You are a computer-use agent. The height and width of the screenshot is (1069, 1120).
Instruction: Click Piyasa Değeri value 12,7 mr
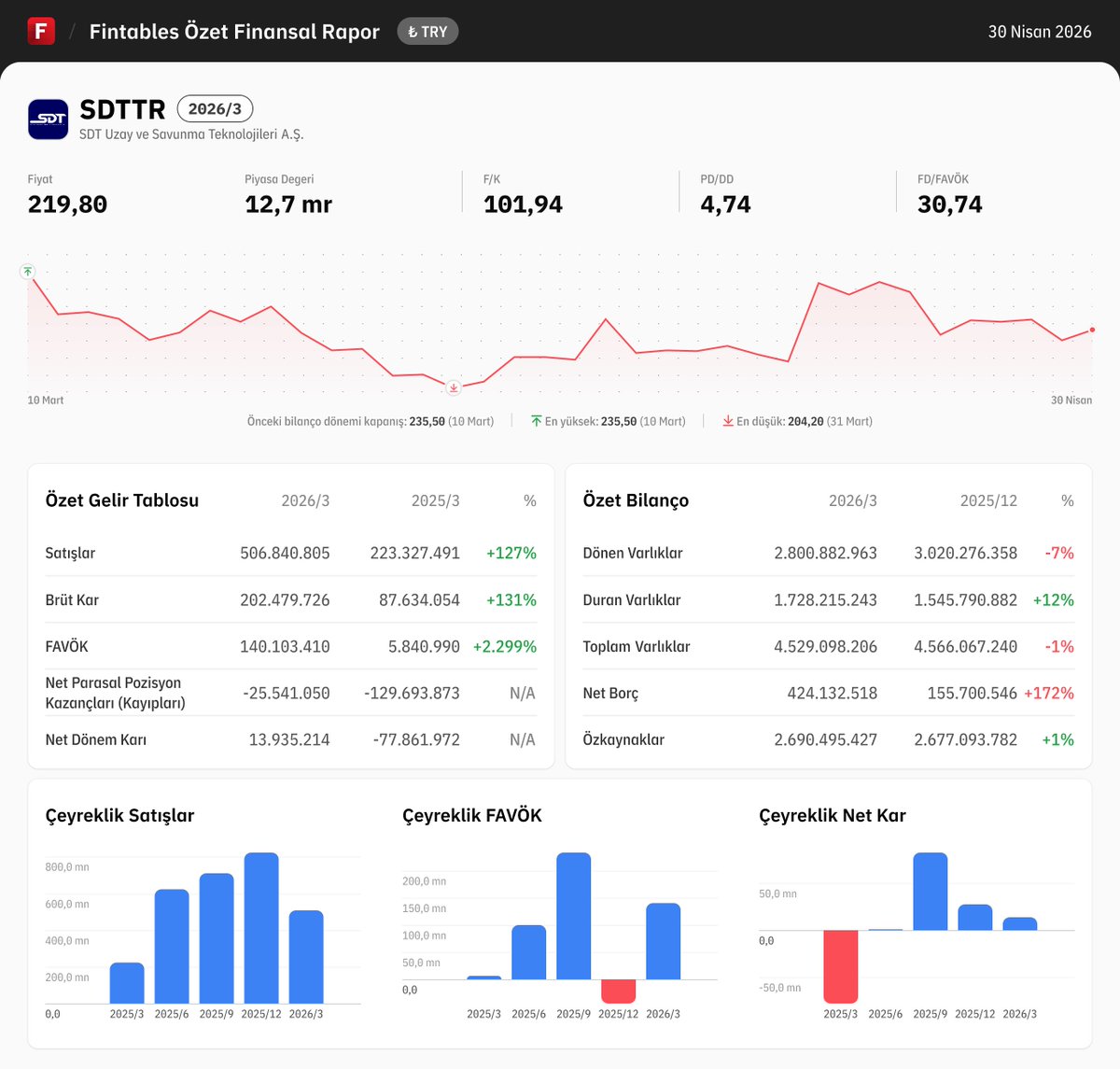pyautogui.click(x=288, y=204)
